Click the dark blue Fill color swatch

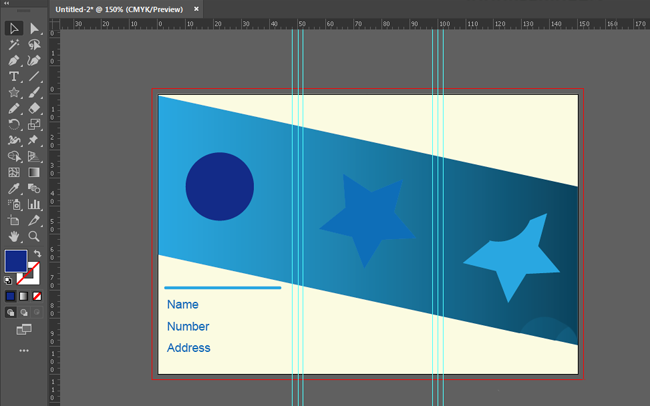[15, 261]
